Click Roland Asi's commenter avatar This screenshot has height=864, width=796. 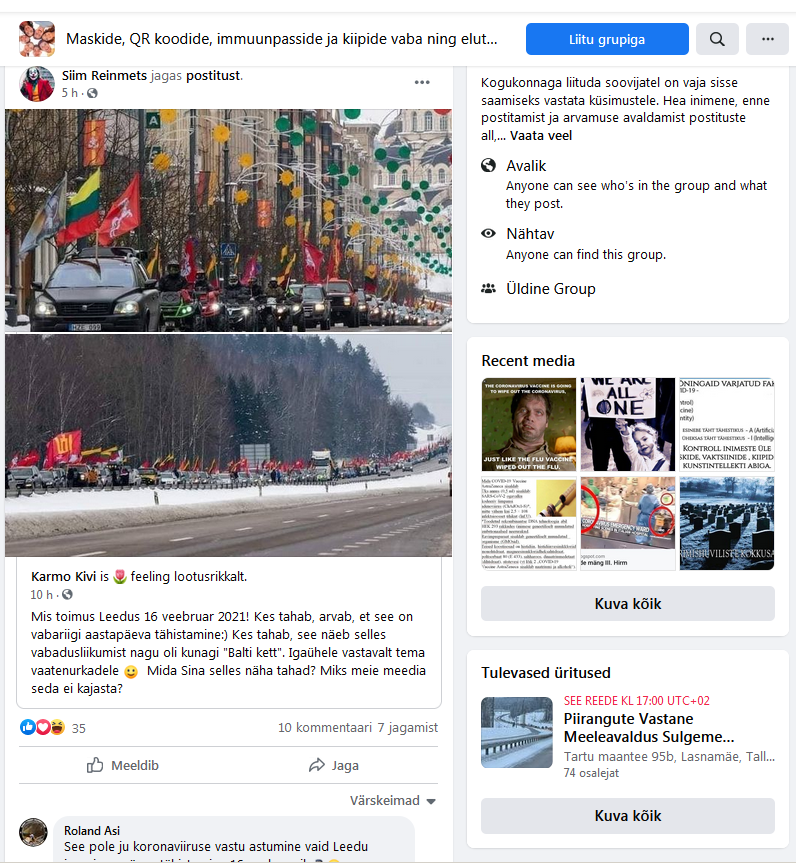[x=34, y=832]
